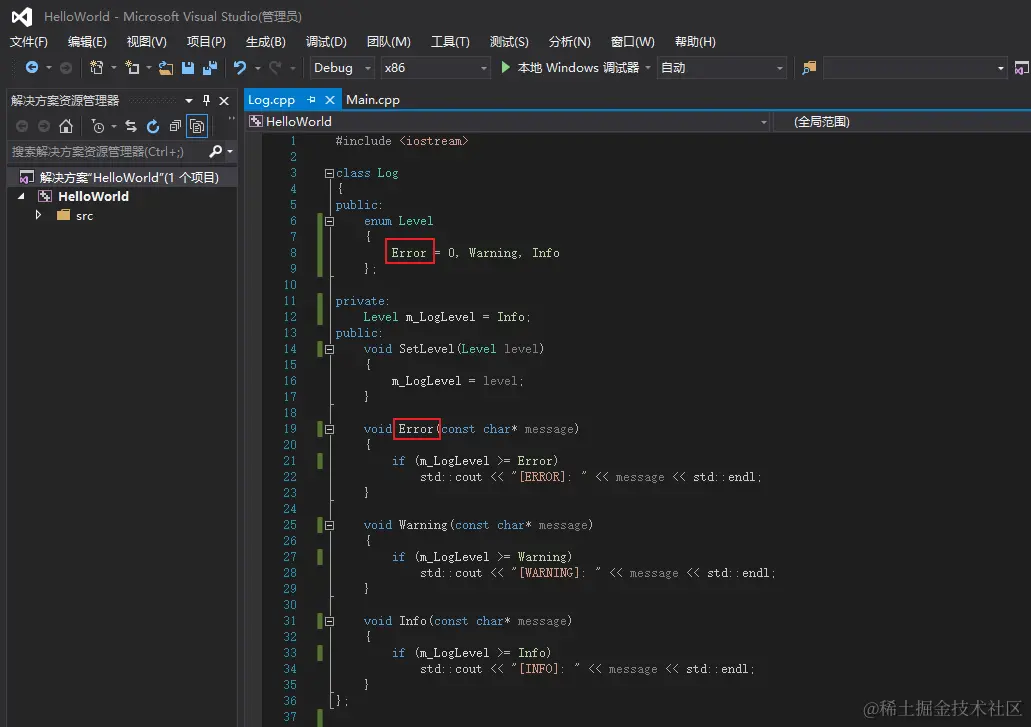The height and width of the screenshot is (727, 1031).
Task: Click the Save All icon
Action: (210, 68)
